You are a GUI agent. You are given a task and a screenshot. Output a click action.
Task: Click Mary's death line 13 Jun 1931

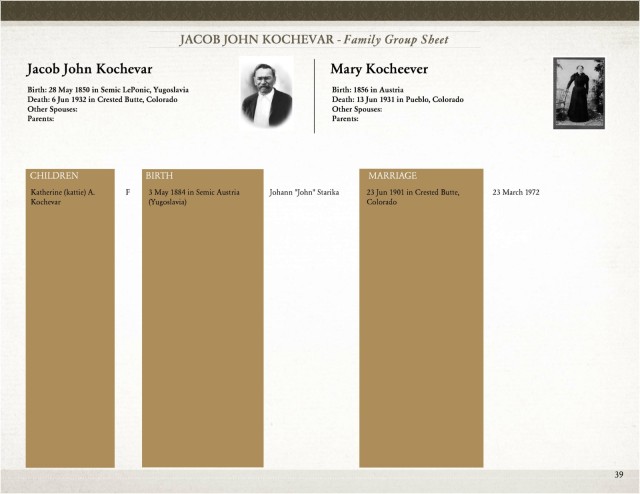(398, 100)
